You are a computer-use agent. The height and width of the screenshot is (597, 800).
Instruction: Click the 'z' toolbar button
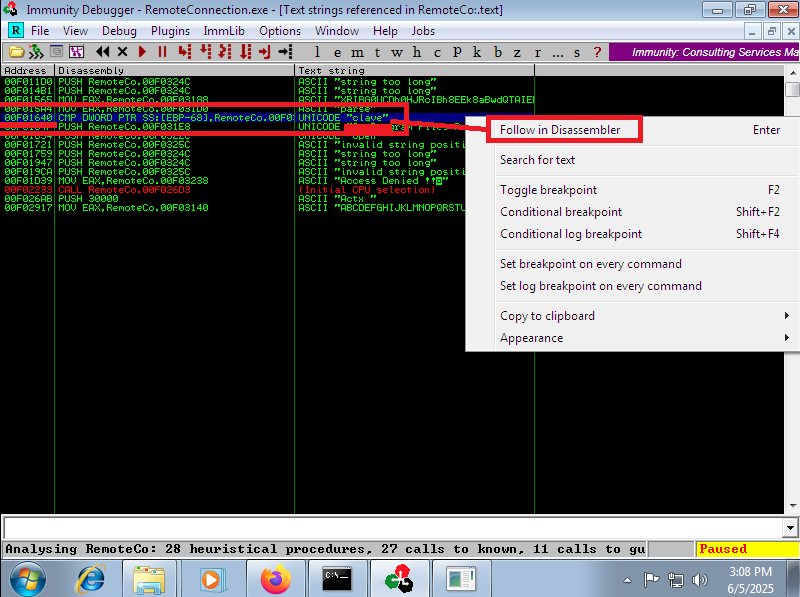coord(517,52)
